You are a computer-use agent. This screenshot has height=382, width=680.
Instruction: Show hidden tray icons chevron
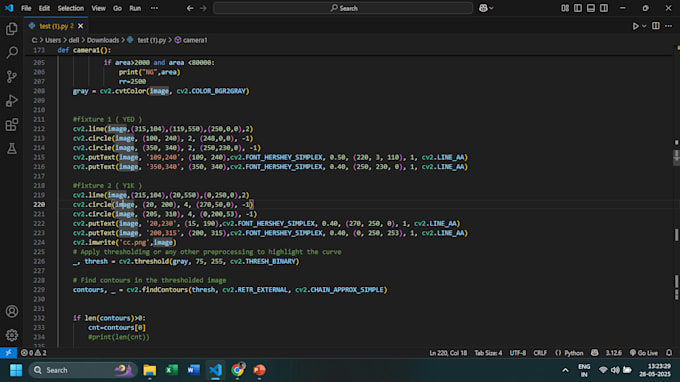click(565, 370)
